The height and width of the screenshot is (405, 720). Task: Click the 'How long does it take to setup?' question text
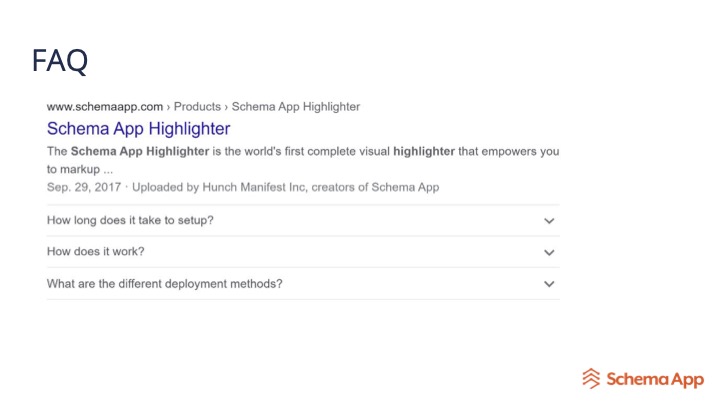coord(130,220)
